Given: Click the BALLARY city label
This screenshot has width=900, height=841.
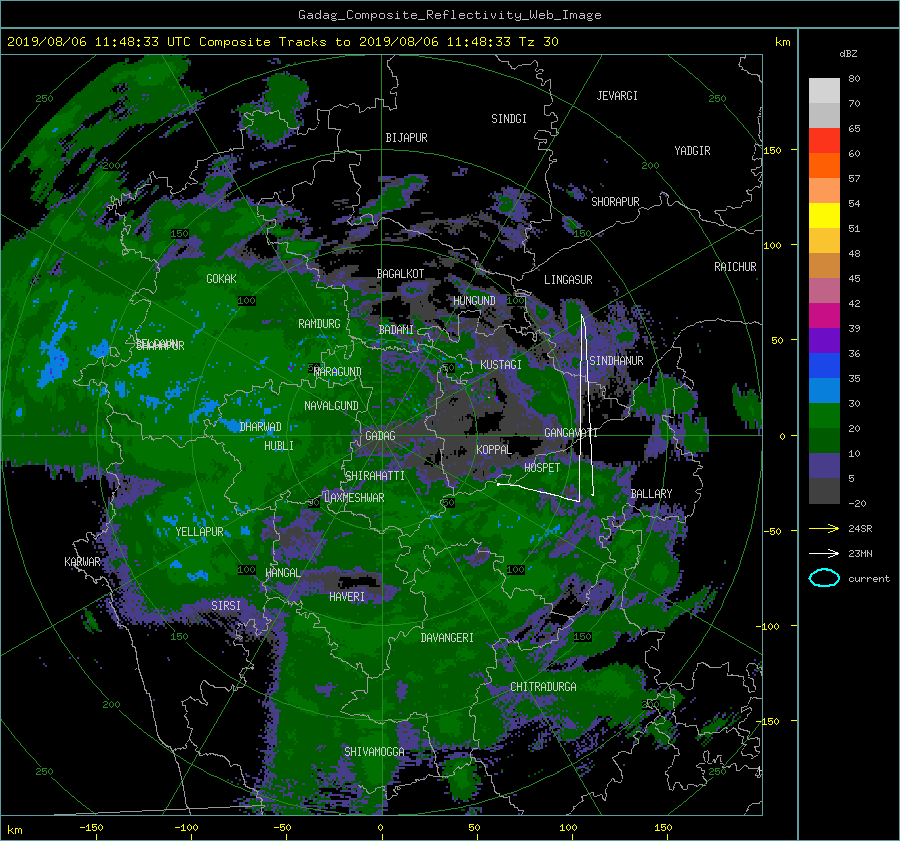Looking at the screenshot, I should (651, 494).
